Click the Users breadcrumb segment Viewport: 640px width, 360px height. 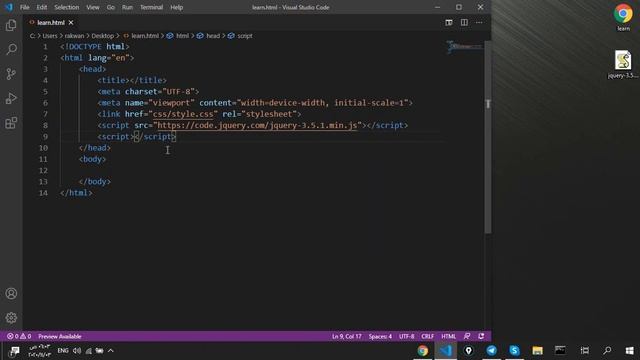coord(50,36)
